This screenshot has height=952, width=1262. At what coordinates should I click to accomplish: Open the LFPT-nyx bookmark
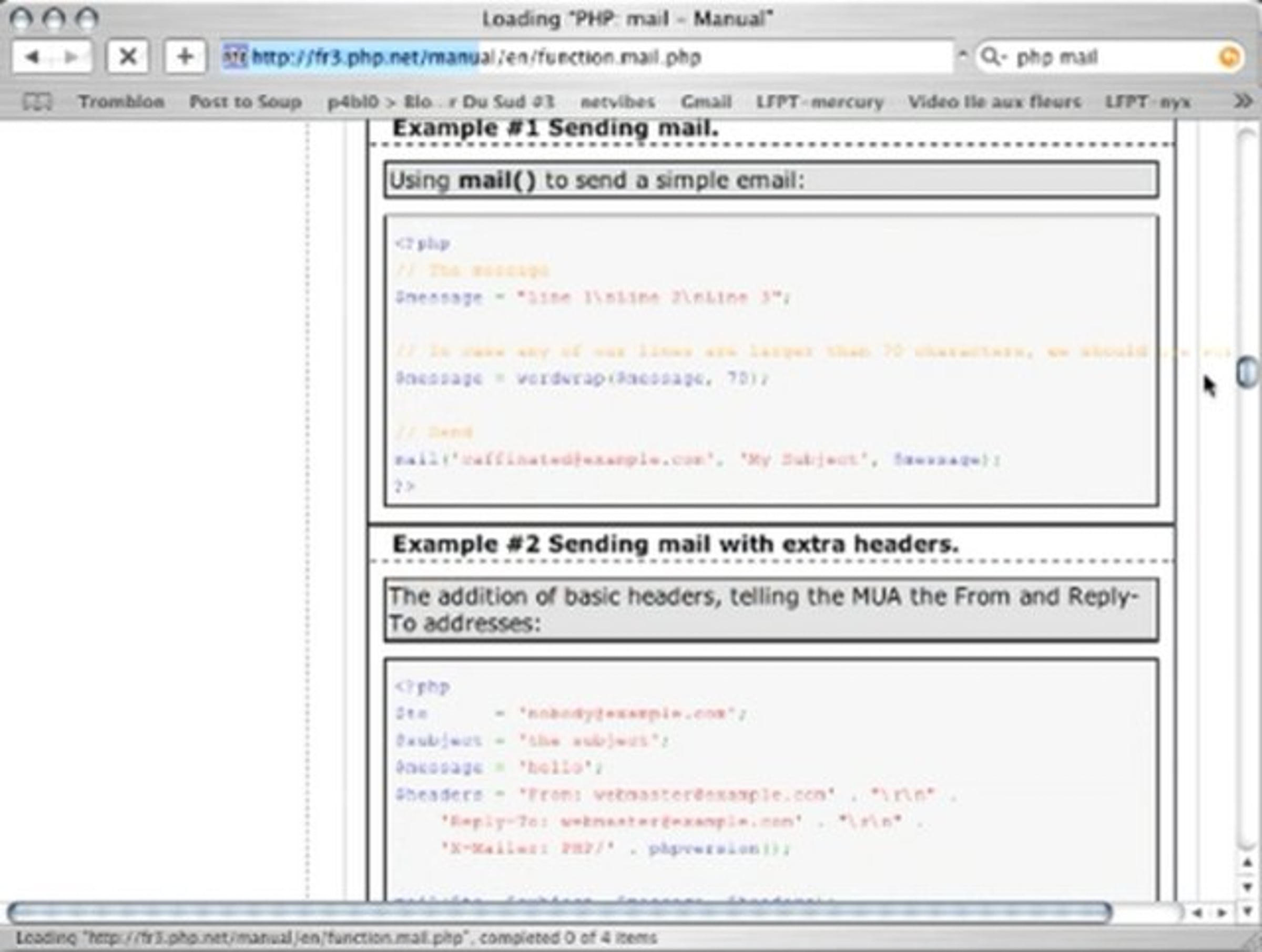click(1148, 102)
